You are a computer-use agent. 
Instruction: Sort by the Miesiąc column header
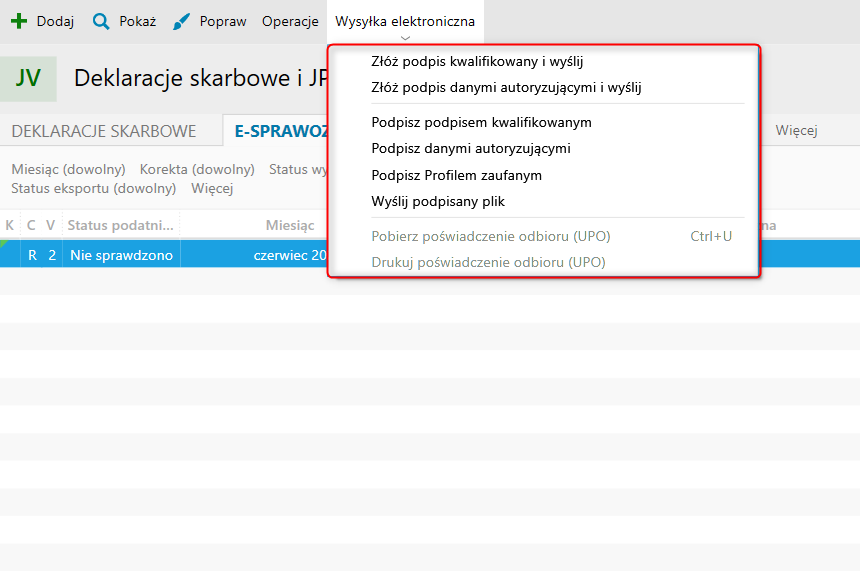pyautogui.click(x=290, y=225)
